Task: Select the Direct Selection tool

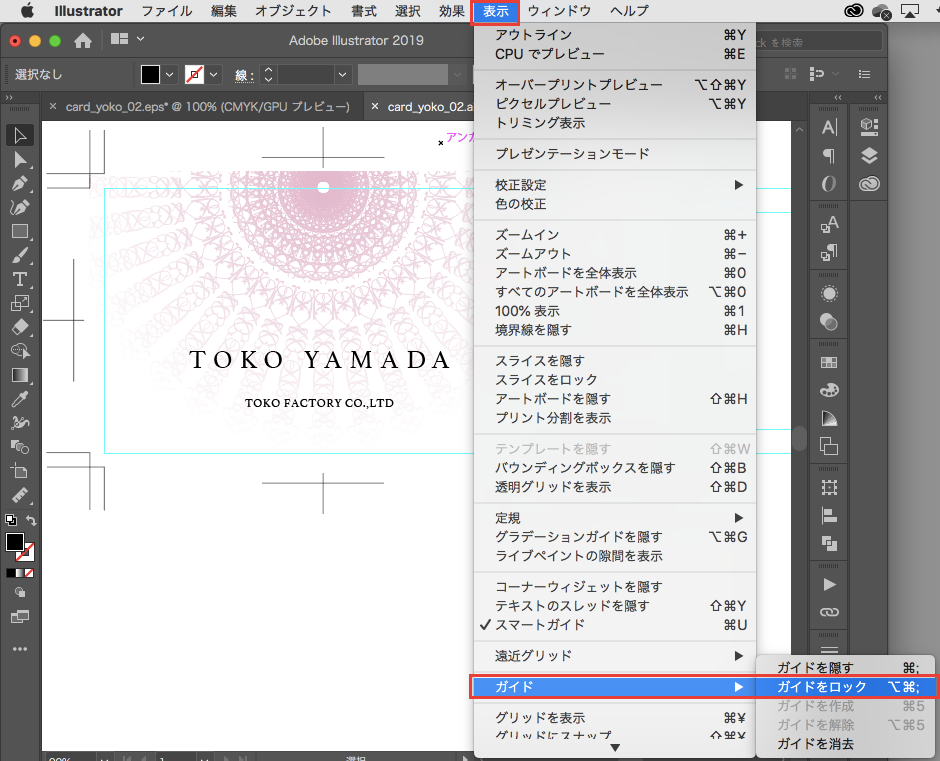Action: tap(19, 160)
